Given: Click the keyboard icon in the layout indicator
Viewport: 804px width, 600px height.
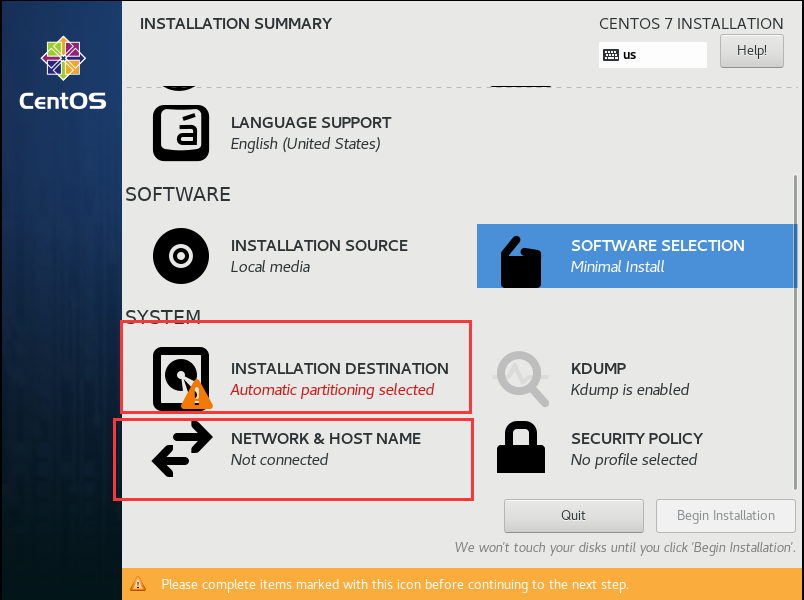Looking at the screenshot, I should 613,54.
